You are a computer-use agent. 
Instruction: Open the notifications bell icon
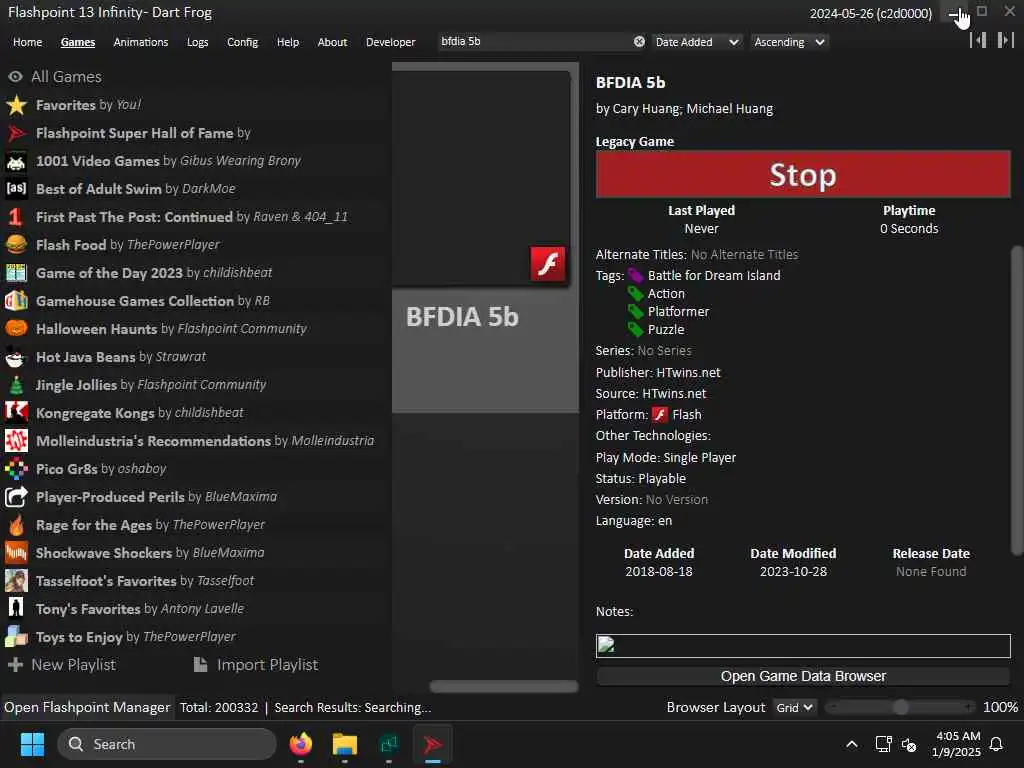point(996,744)
